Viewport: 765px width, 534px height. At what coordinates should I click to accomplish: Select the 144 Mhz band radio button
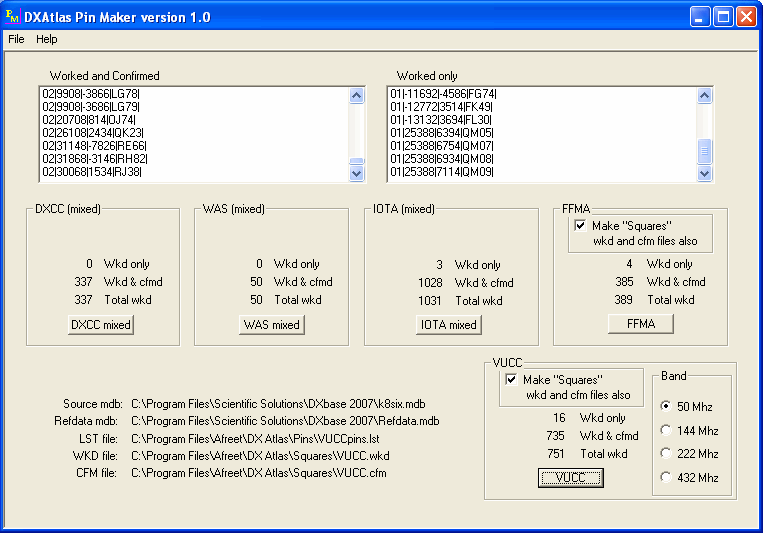[x=666, y=430]
